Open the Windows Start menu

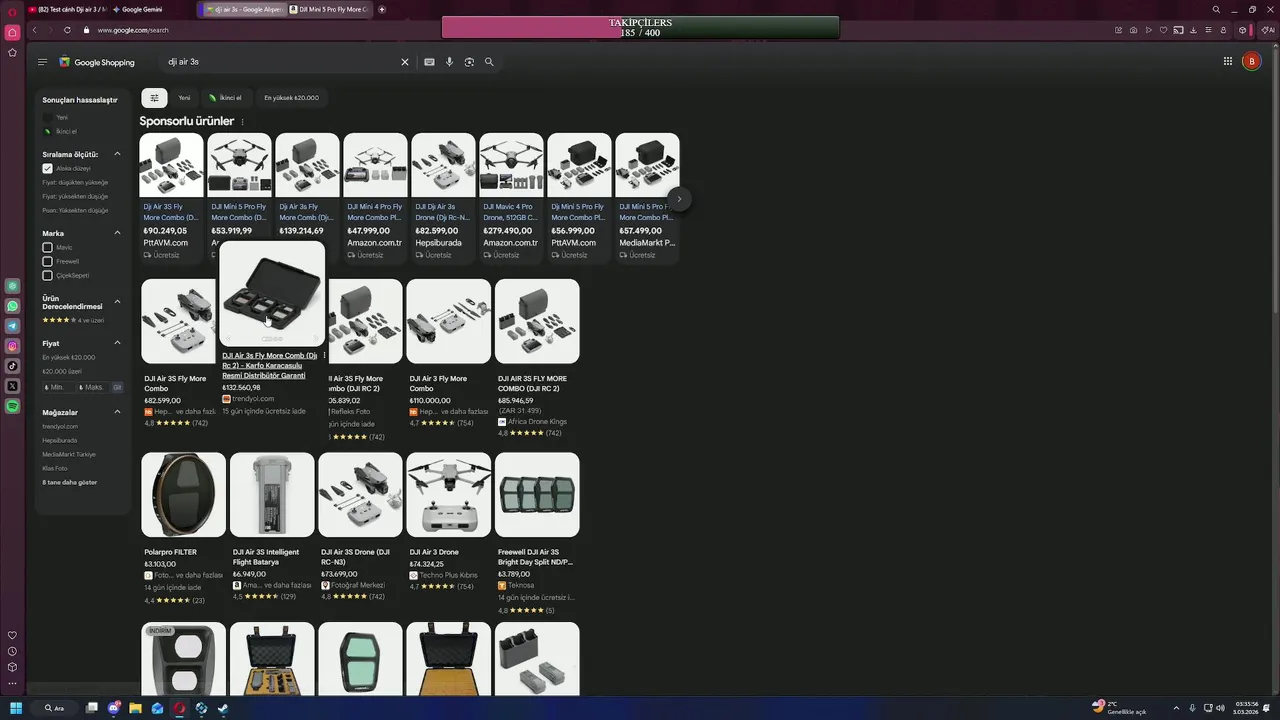coord(16,708)
